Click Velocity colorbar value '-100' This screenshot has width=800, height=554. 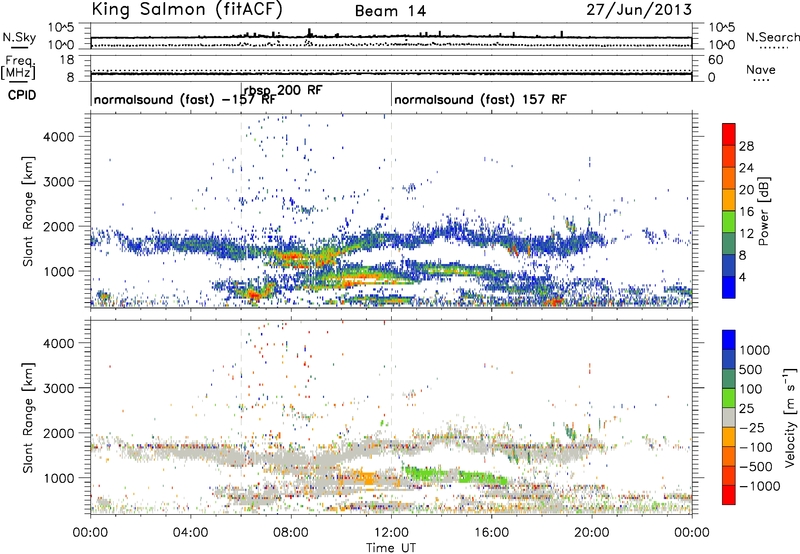(x=755, y=447)
